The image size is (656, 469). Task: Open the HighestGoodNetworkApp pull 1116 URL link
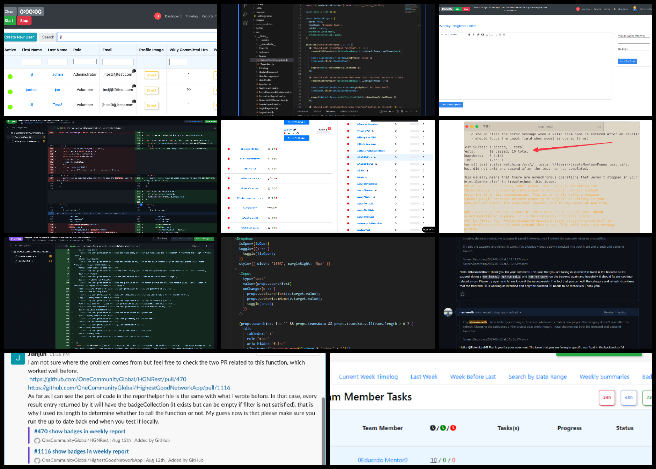pyautogui.click(x=129, y=387)
